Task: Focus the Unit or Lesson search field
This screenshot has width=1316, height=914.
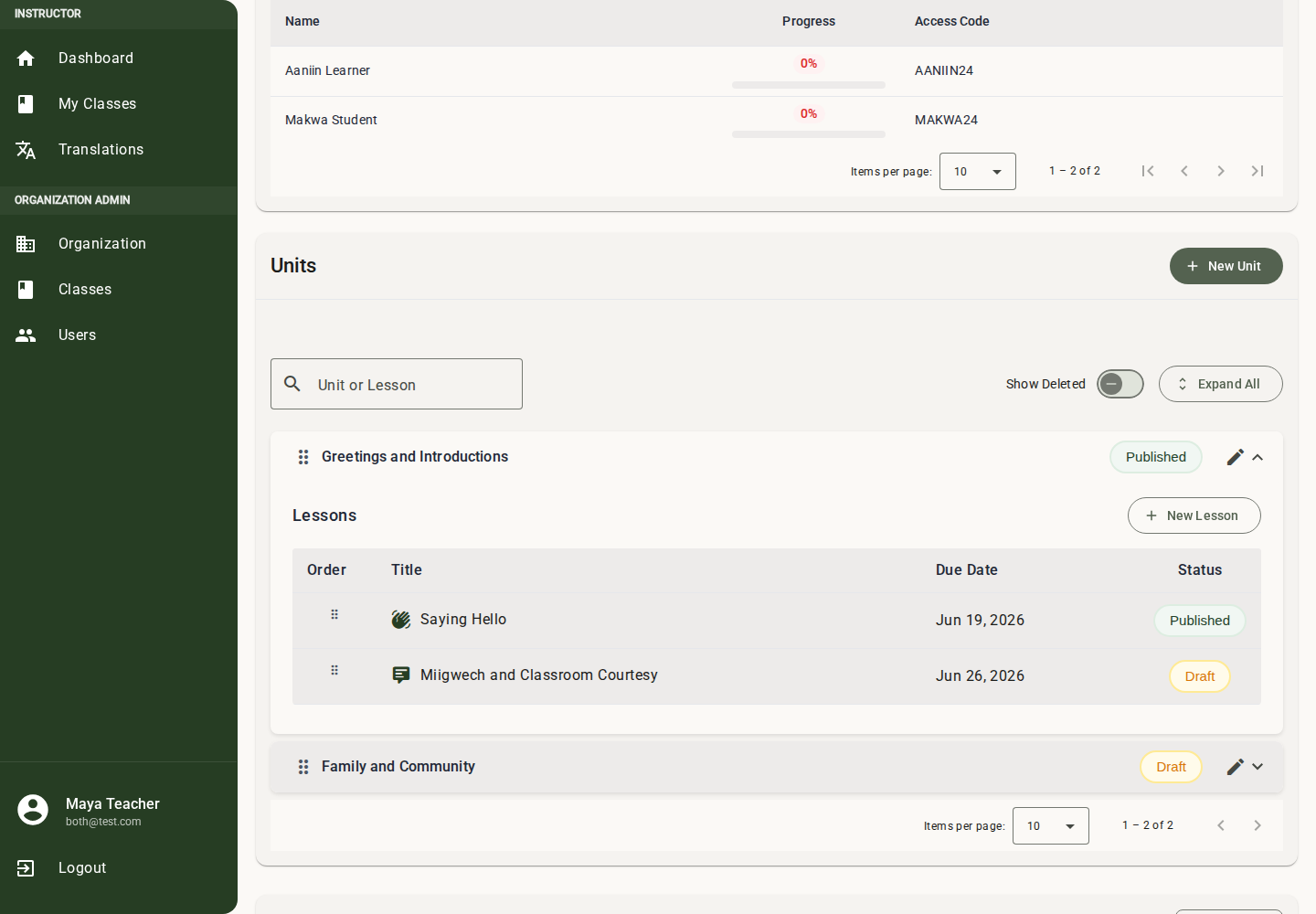Action: click(397, 384)
